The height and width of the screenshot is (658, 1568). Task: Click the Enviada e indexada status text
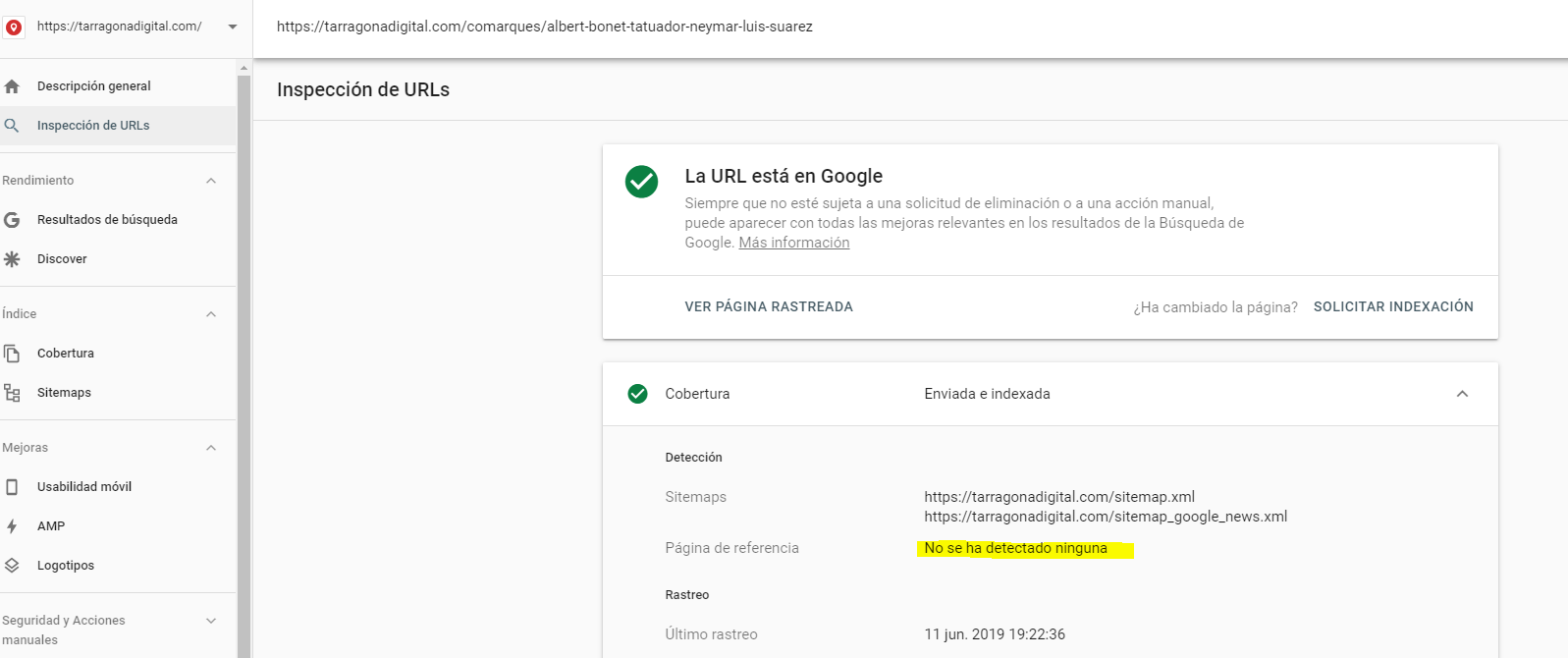[x=987, y=394]
